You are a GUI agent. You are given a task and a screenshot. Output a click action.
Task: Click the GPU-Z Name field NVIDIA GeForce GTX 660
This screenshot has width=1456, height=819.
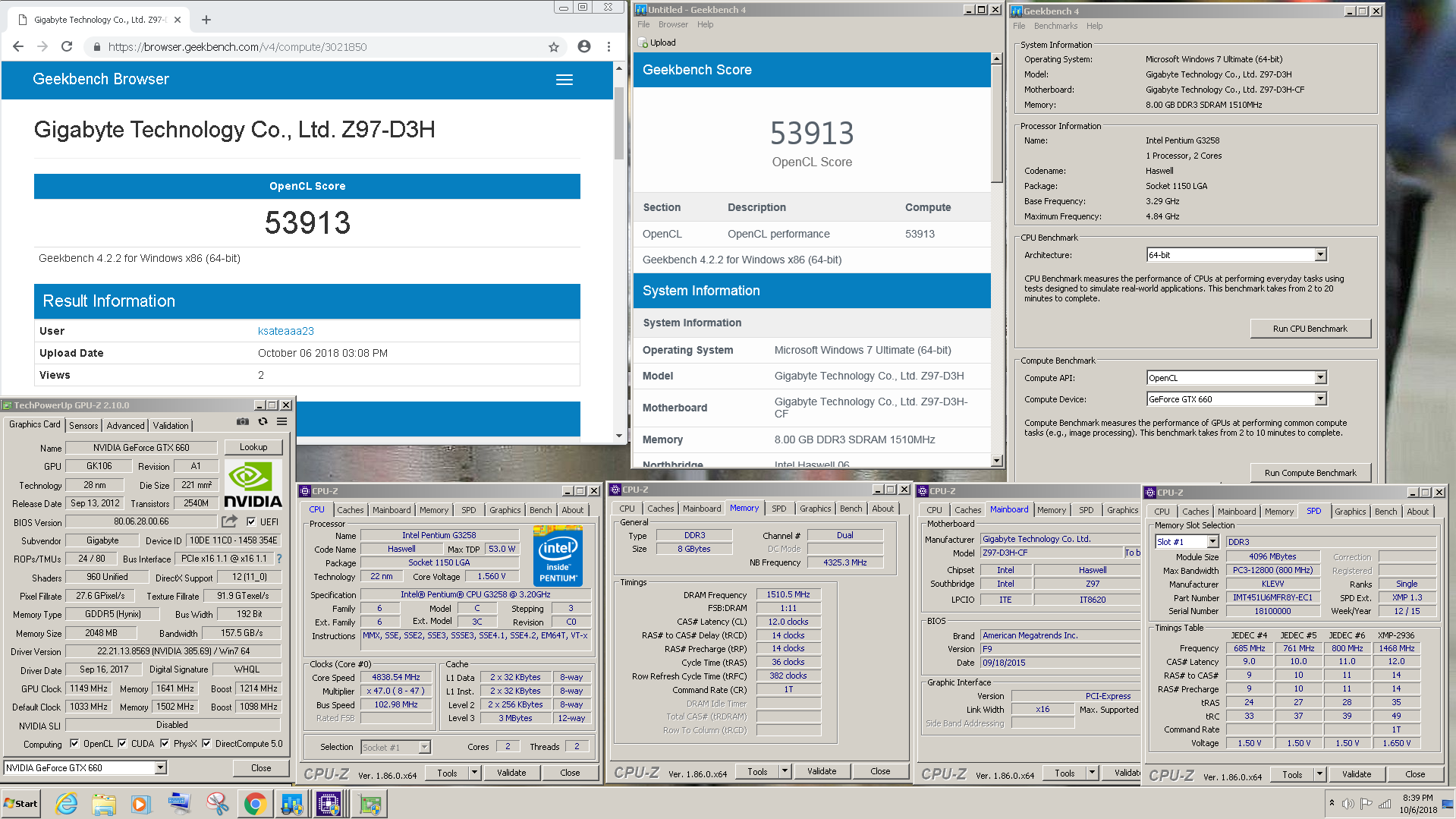141,448
